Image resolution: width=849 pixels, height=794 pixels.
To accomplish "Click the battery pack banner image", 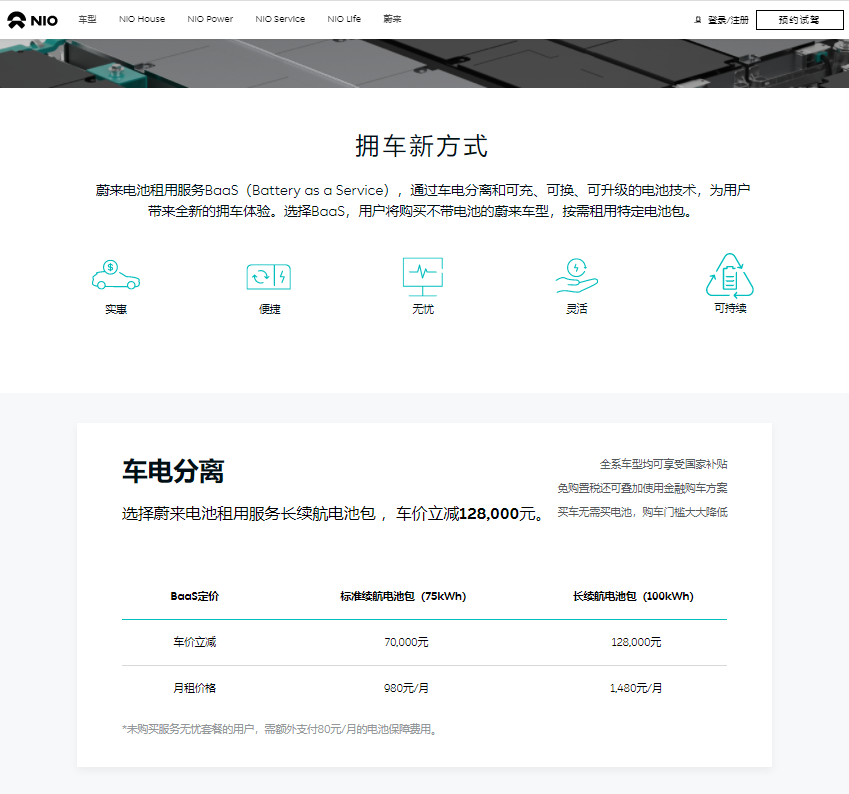I will [424, 63].
